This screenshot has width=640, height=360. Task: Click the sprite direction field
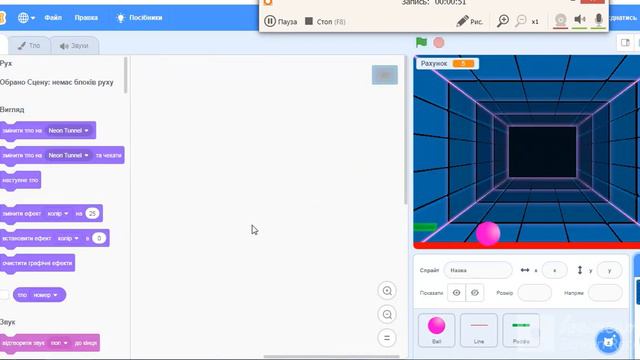click(x=605, y=293)
